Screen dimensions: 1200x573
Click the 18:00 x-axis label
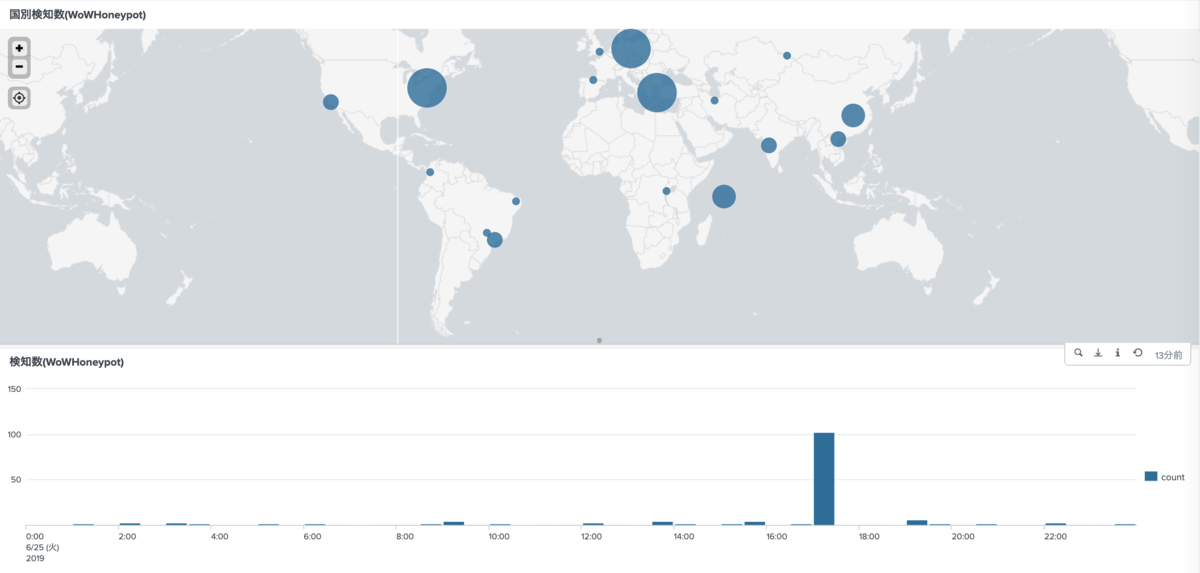click(869, 537)
